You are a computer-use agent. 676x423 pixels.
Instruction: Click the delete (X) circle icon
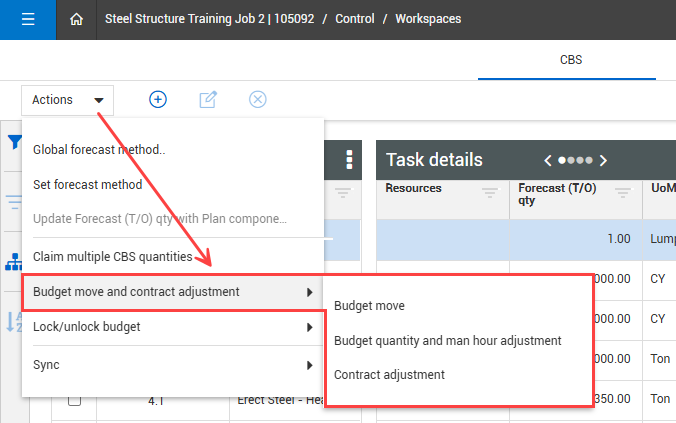click(257, 99)
